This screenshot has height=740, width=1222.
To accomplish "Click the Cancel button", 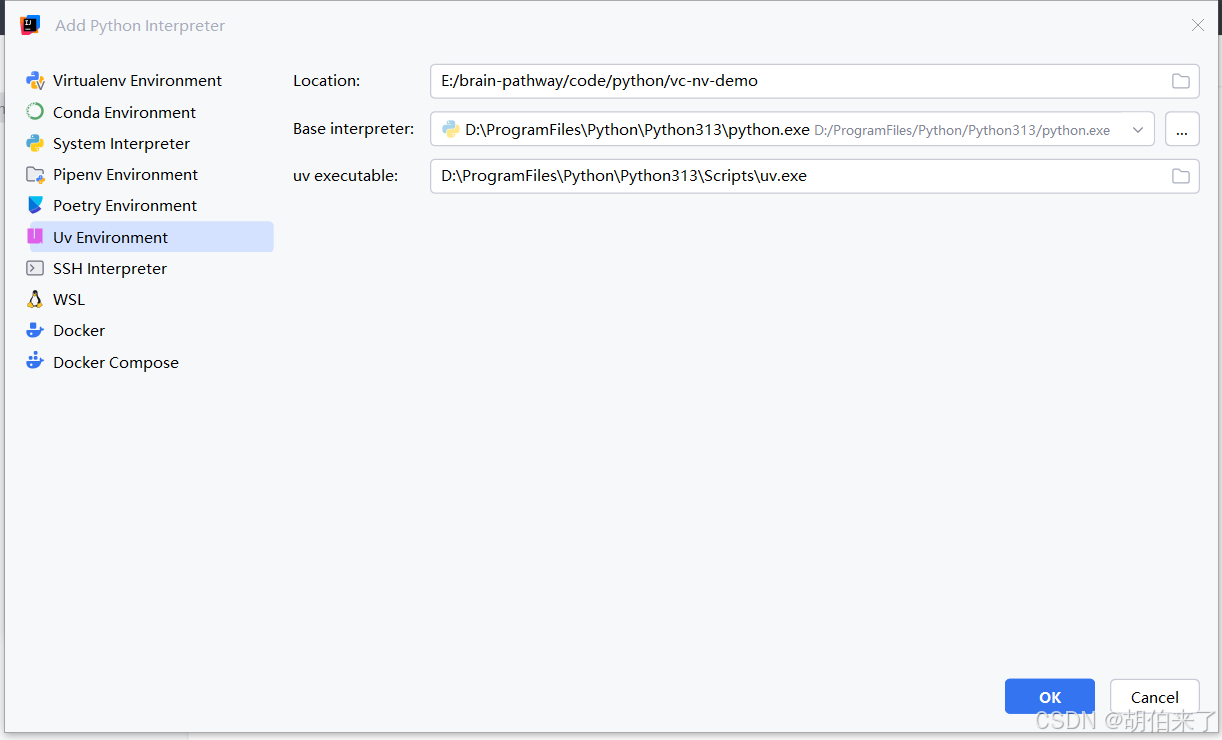I will 1155,697.
